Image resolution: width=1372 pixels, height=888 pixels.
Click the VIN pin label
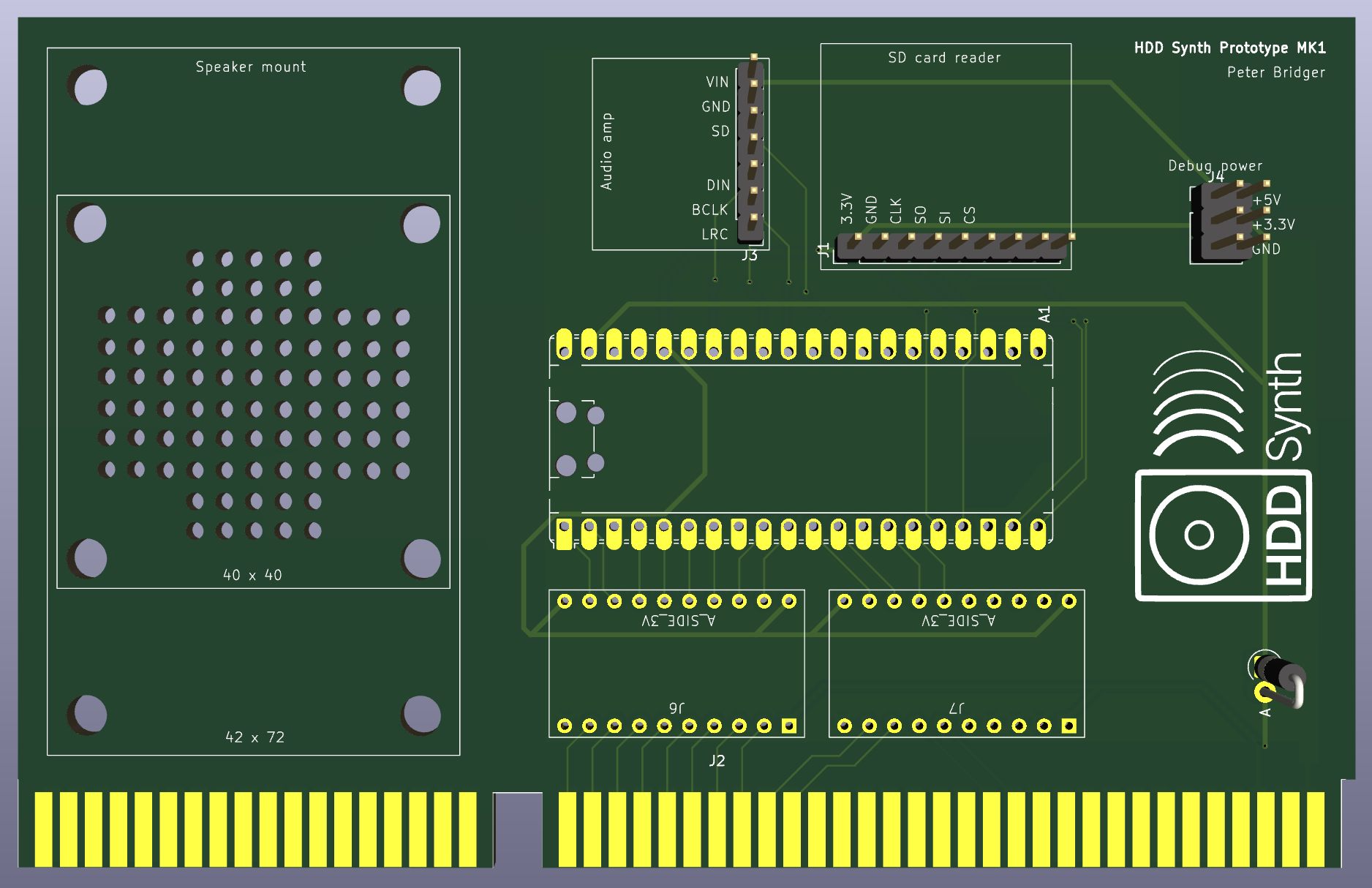(x=717, y=82)
